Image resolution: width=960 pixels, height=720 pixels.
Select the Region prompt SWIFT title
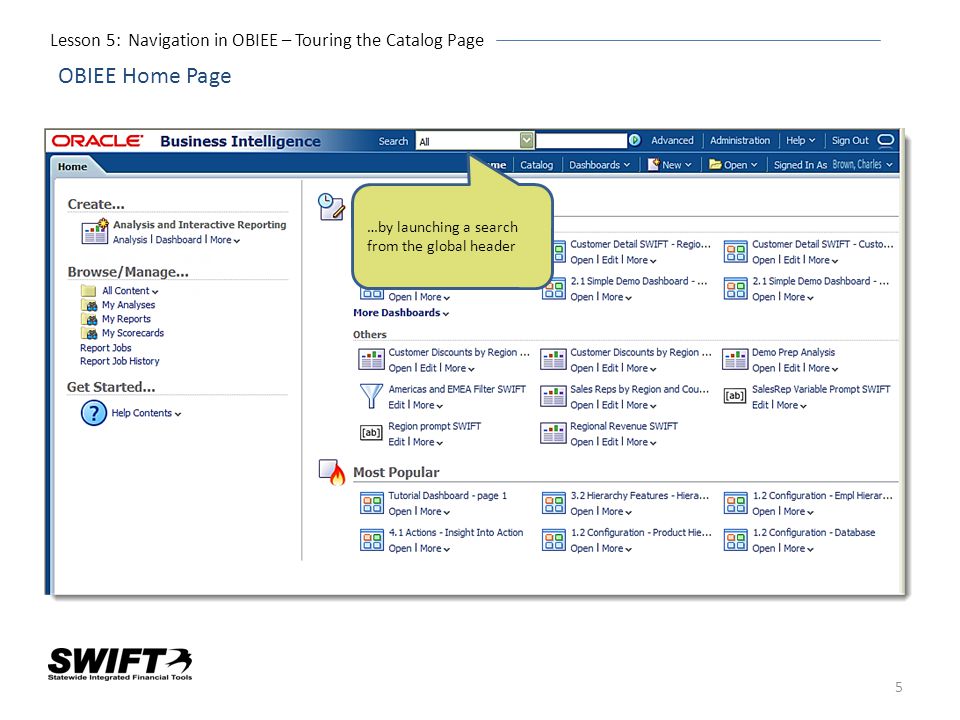435,426
